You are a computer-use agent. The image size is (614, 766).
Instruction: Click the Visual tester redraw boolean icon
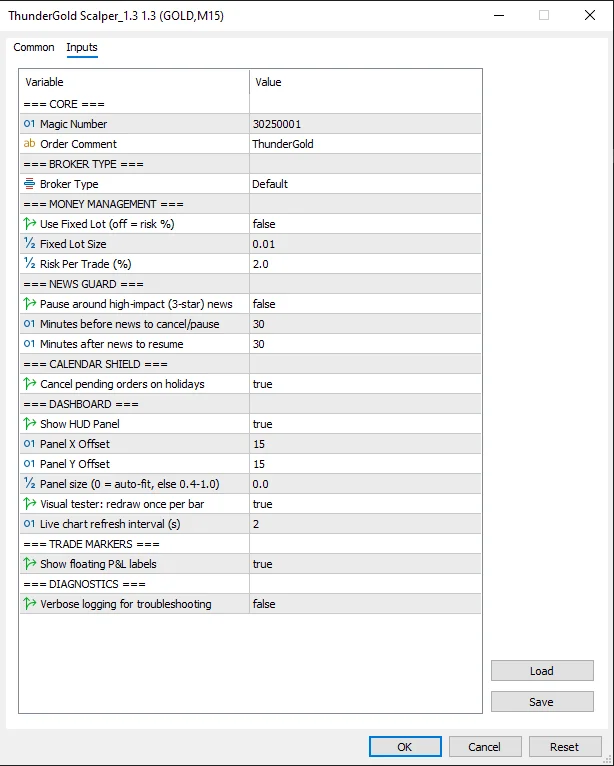click(29, 504)
